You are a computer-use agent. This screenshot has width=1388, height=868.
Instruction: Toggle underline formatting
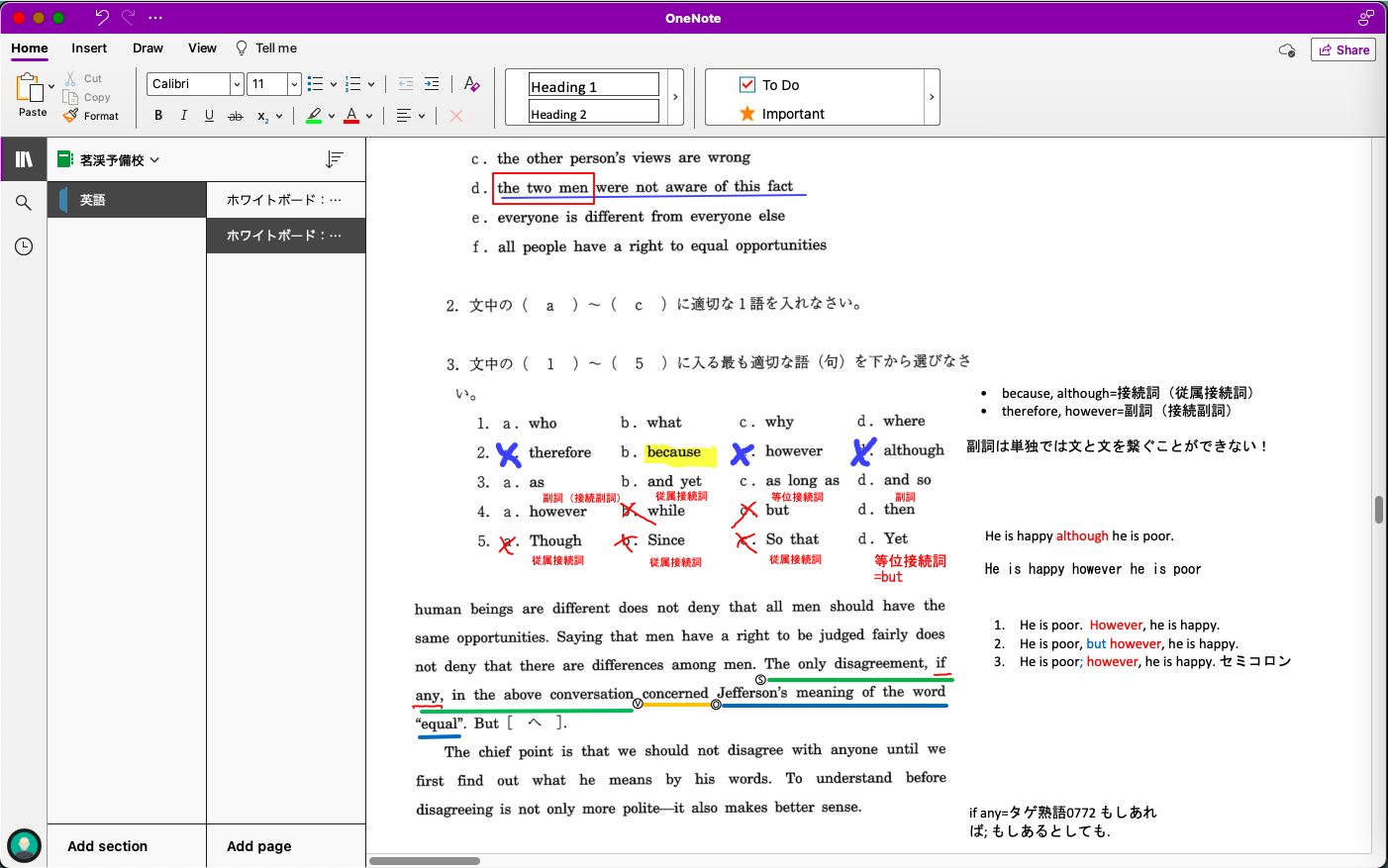pyautogui.click(x=209, y=116)
